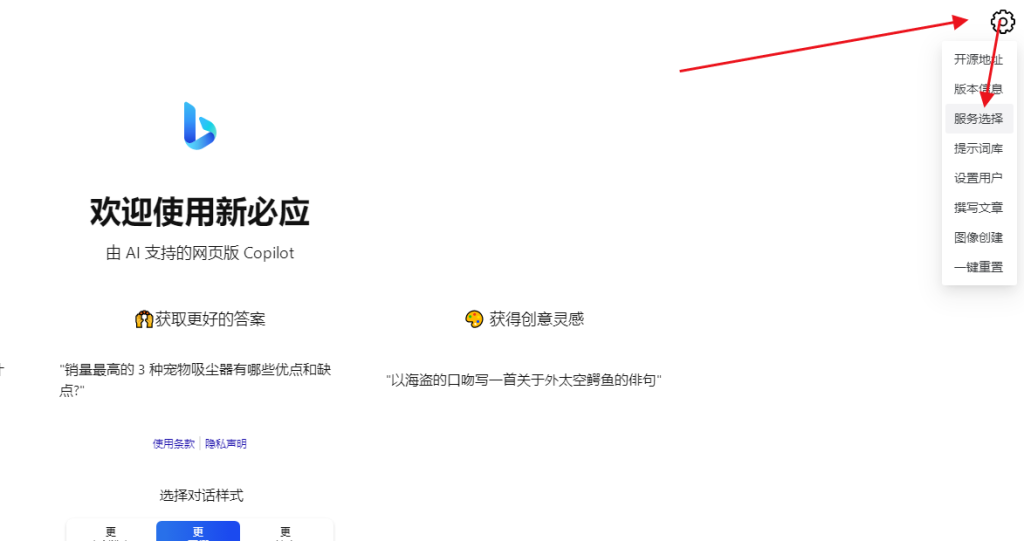
Task: Click the hugging emoji beside 获取更好的答案
Action: click(x=144, y=320)
